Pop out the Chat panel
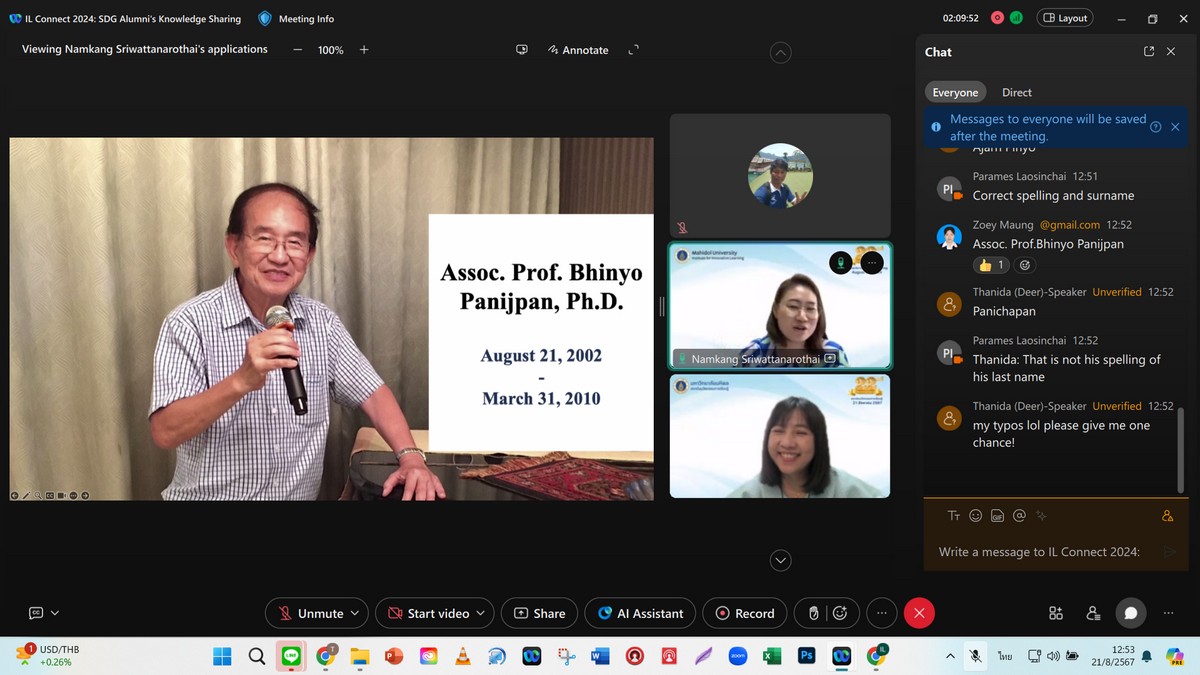This screenshot has width=1200, height=675. [x=1149, y=52]
